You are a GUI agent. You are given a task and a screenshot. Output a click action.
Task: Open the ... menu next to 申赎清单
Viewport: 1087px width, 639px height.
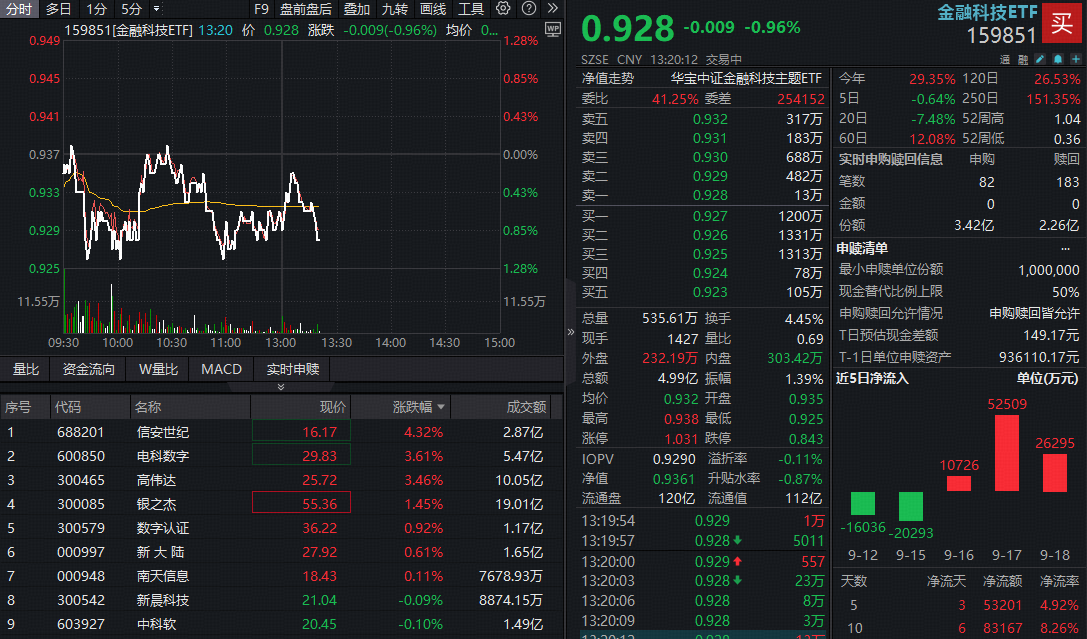coord(1065,248)
